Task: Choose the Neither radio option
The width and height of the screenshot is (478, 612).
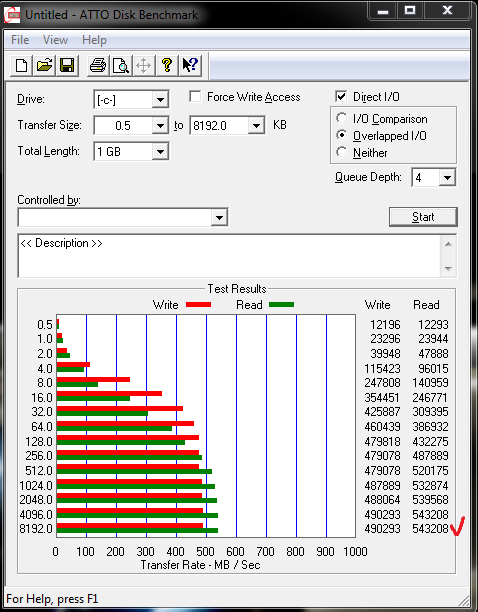Action: click(341, 152)
